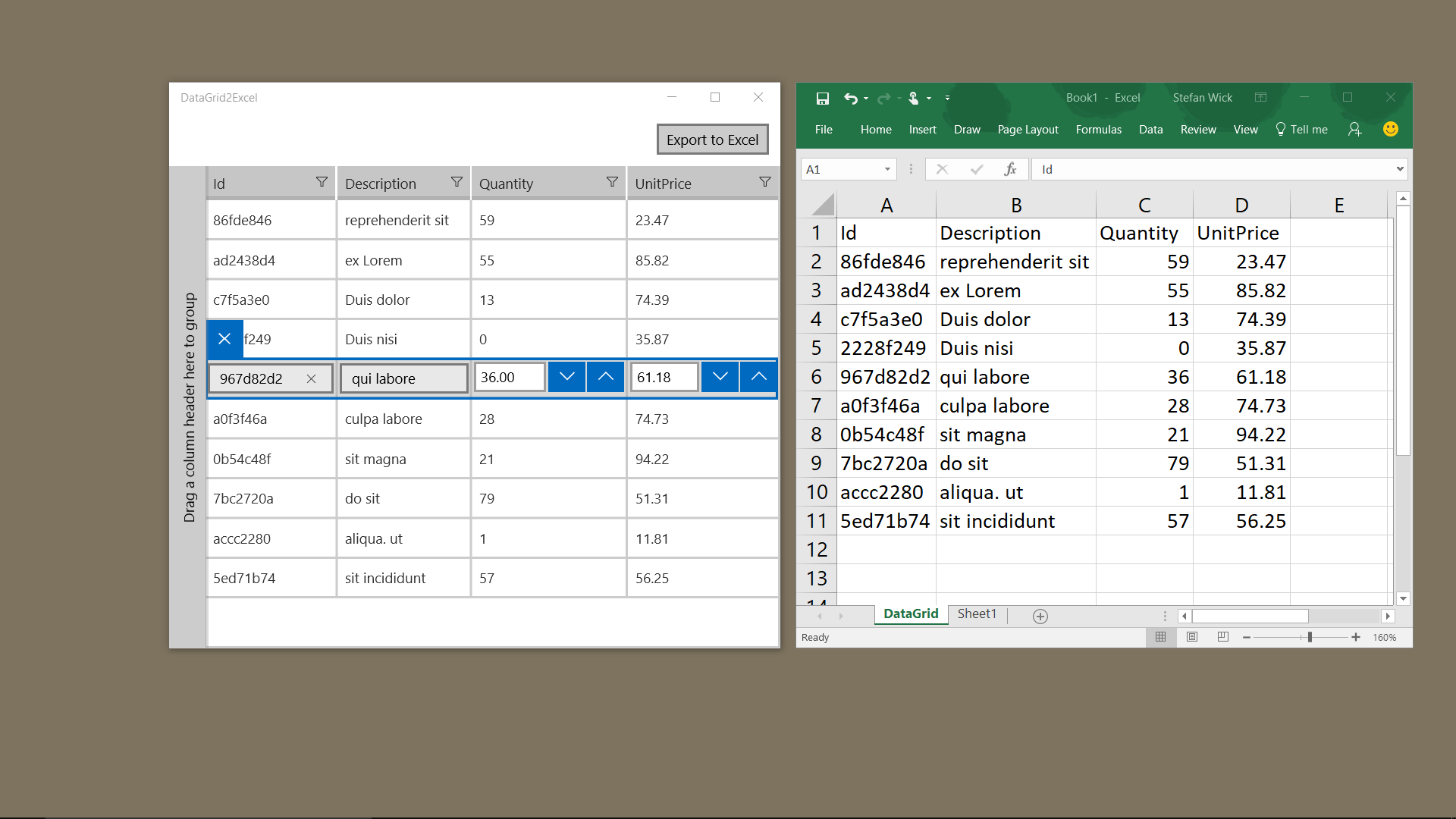Image resolution: width=1456 pixels, height=819 pixels.
Task: Increase Quantity using the up stepper arrow
Action: pyautogui.click(x=605, y=376)
